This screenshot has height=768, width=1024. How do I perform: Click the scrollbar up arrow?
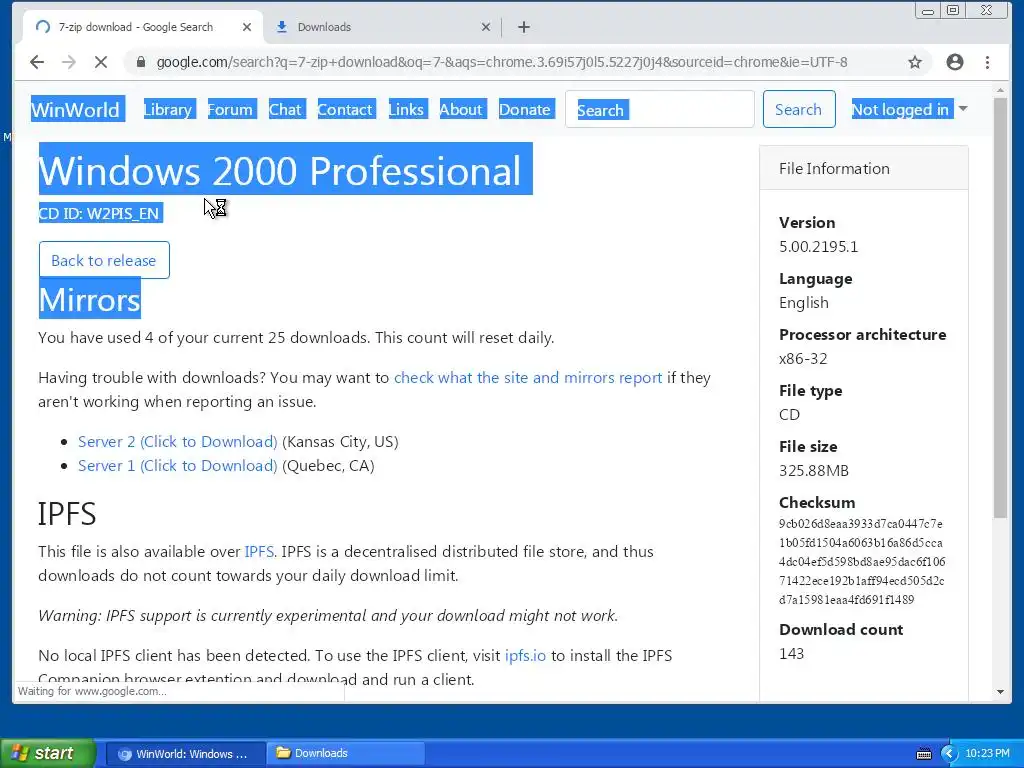(x=1000, y=90)
